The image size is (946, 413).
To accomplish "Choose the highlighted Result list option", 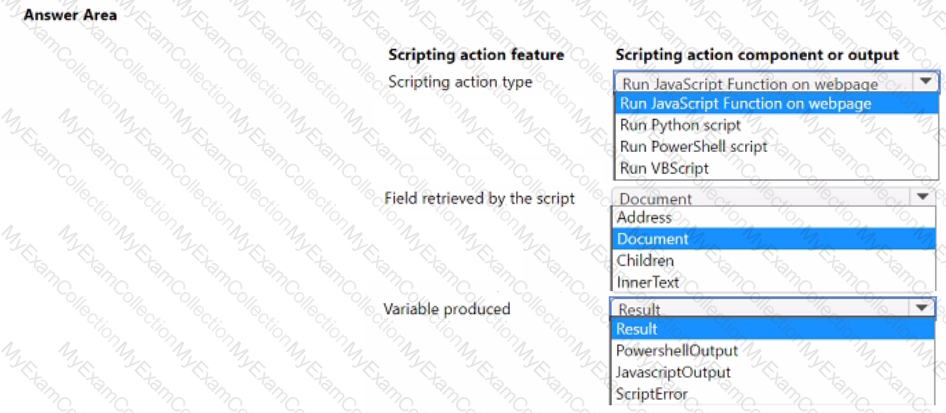I will 637,329.
